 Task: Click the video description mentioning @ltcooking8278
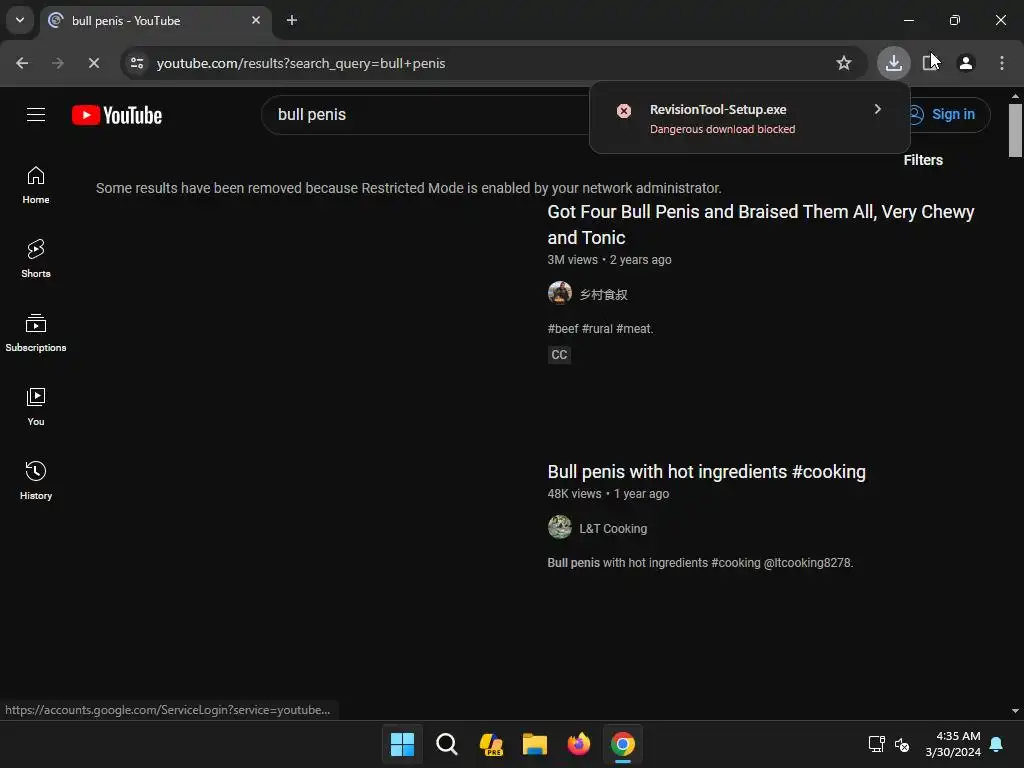[700, 563]
